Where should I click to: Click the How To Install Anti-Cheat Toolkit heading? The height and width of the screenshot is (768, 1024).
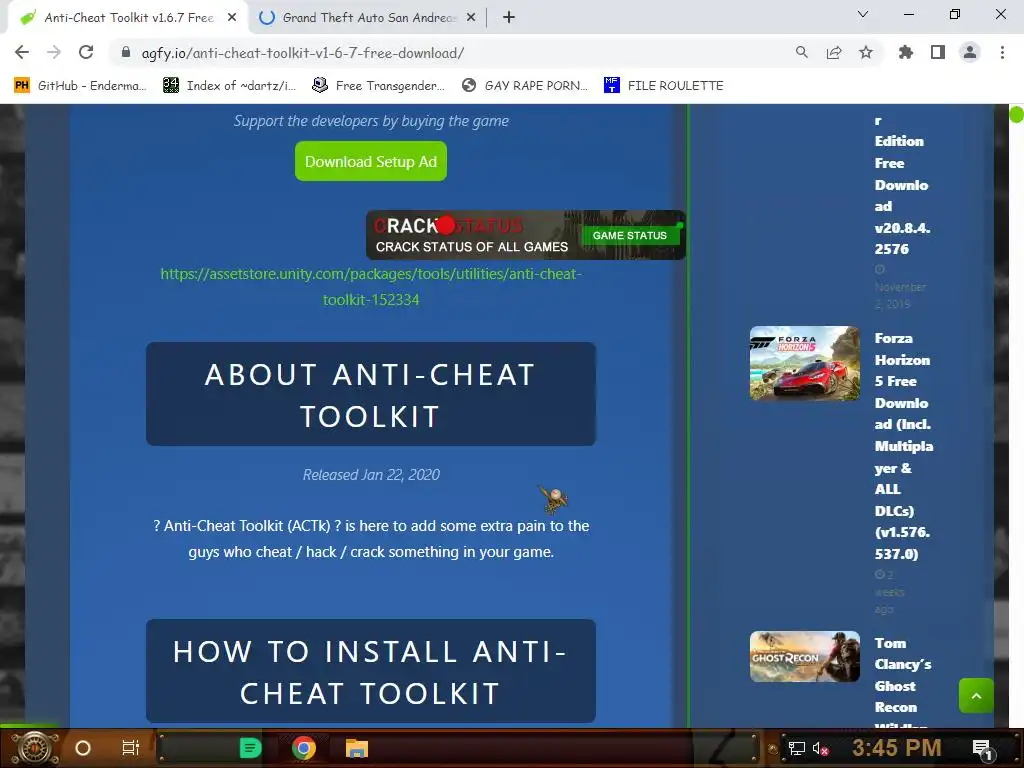click(371, 671)
